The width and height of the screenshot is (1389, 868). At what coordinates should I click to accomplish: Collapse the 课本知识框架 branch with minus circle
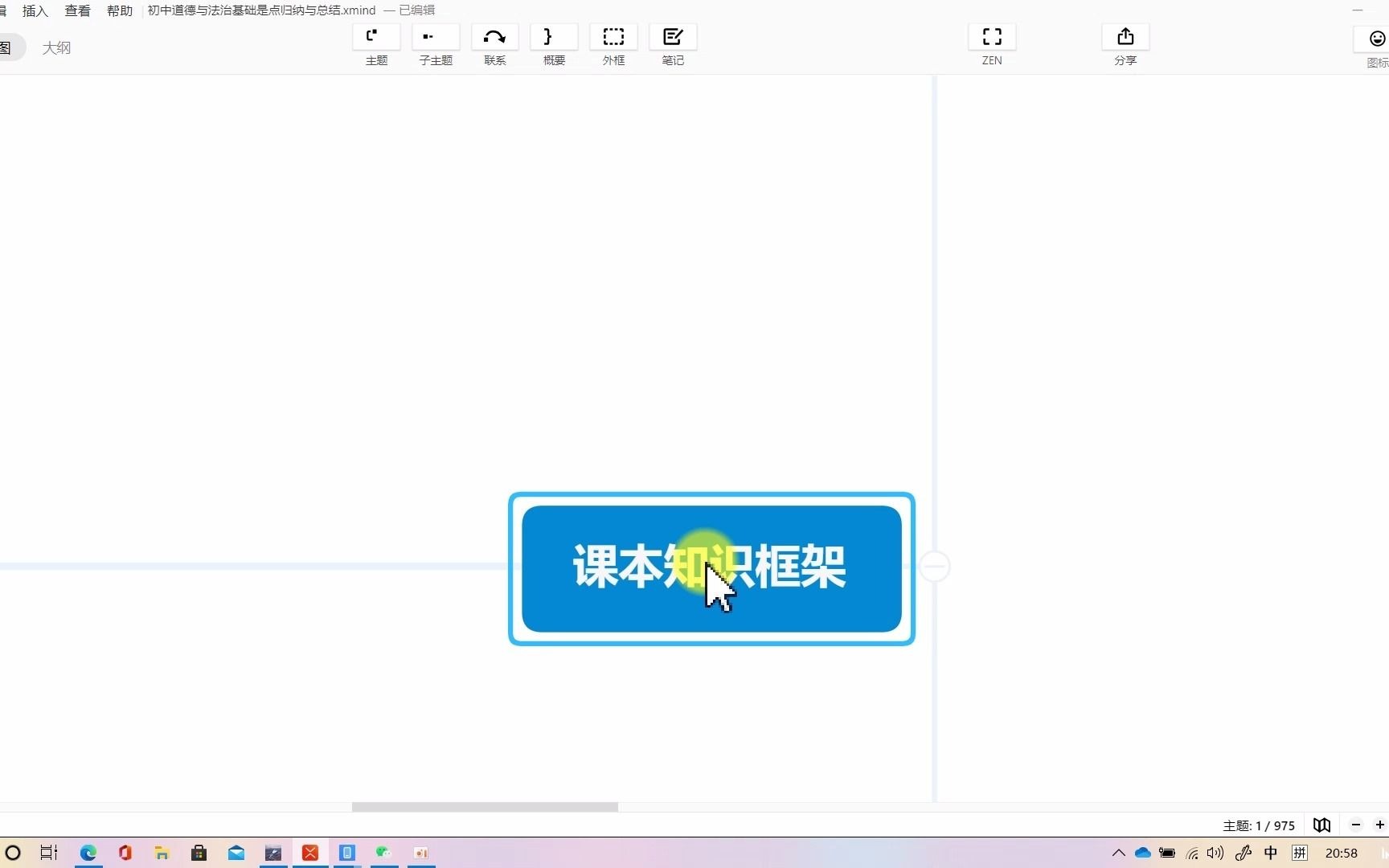coord(934,567)
